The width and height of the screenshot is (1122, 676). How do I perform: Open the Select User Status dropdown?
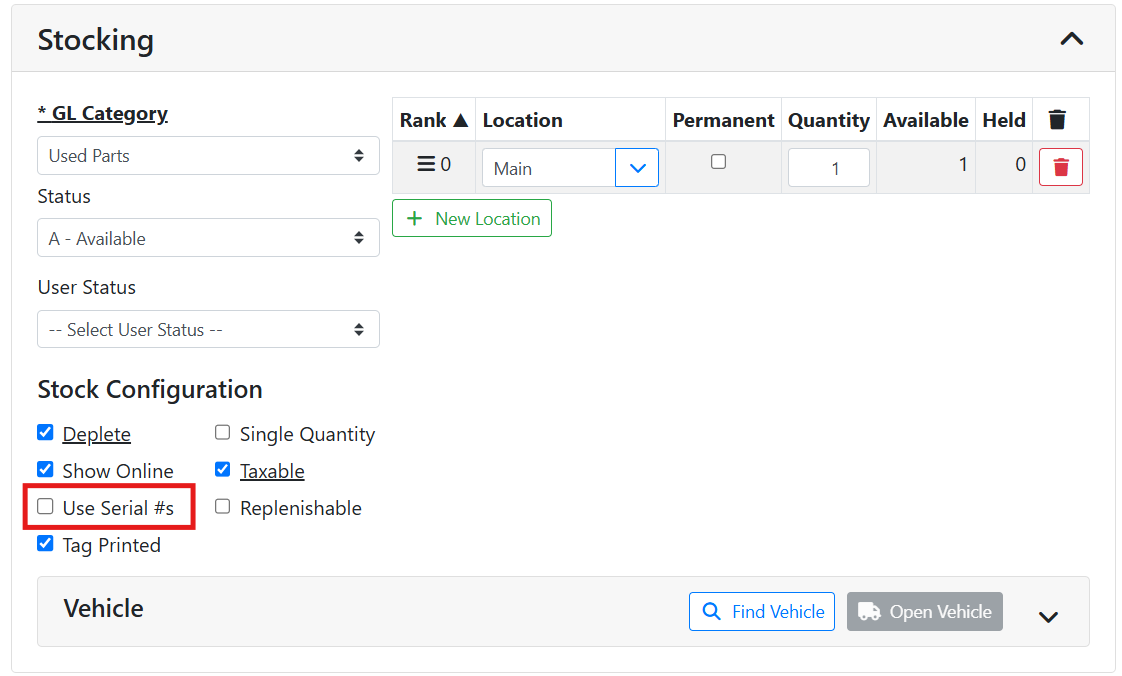pyautogui.click(x=208, y=329)
